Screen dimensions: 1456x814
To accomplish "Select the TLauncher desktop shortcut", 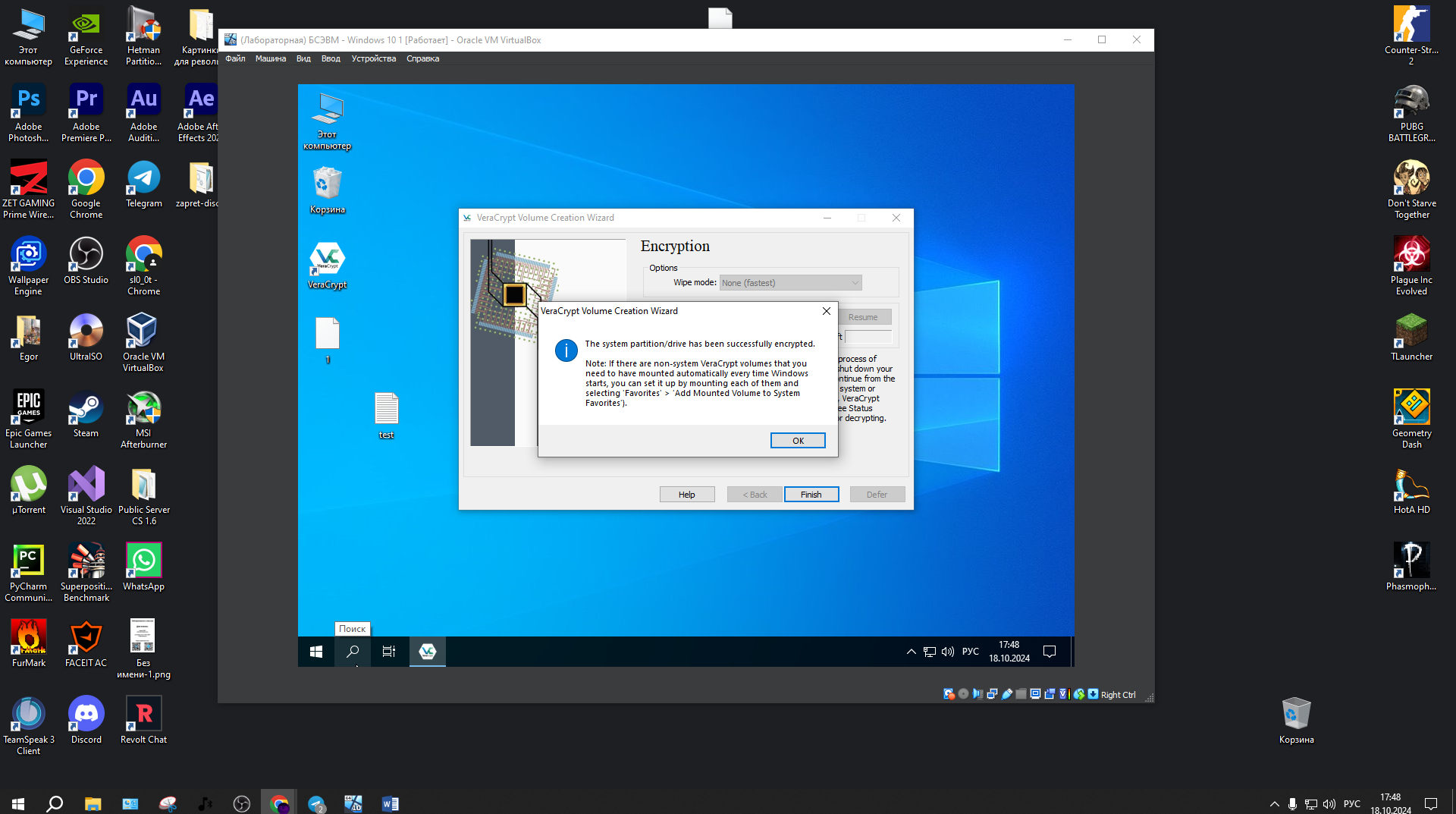I will (x=1412, y=337).
